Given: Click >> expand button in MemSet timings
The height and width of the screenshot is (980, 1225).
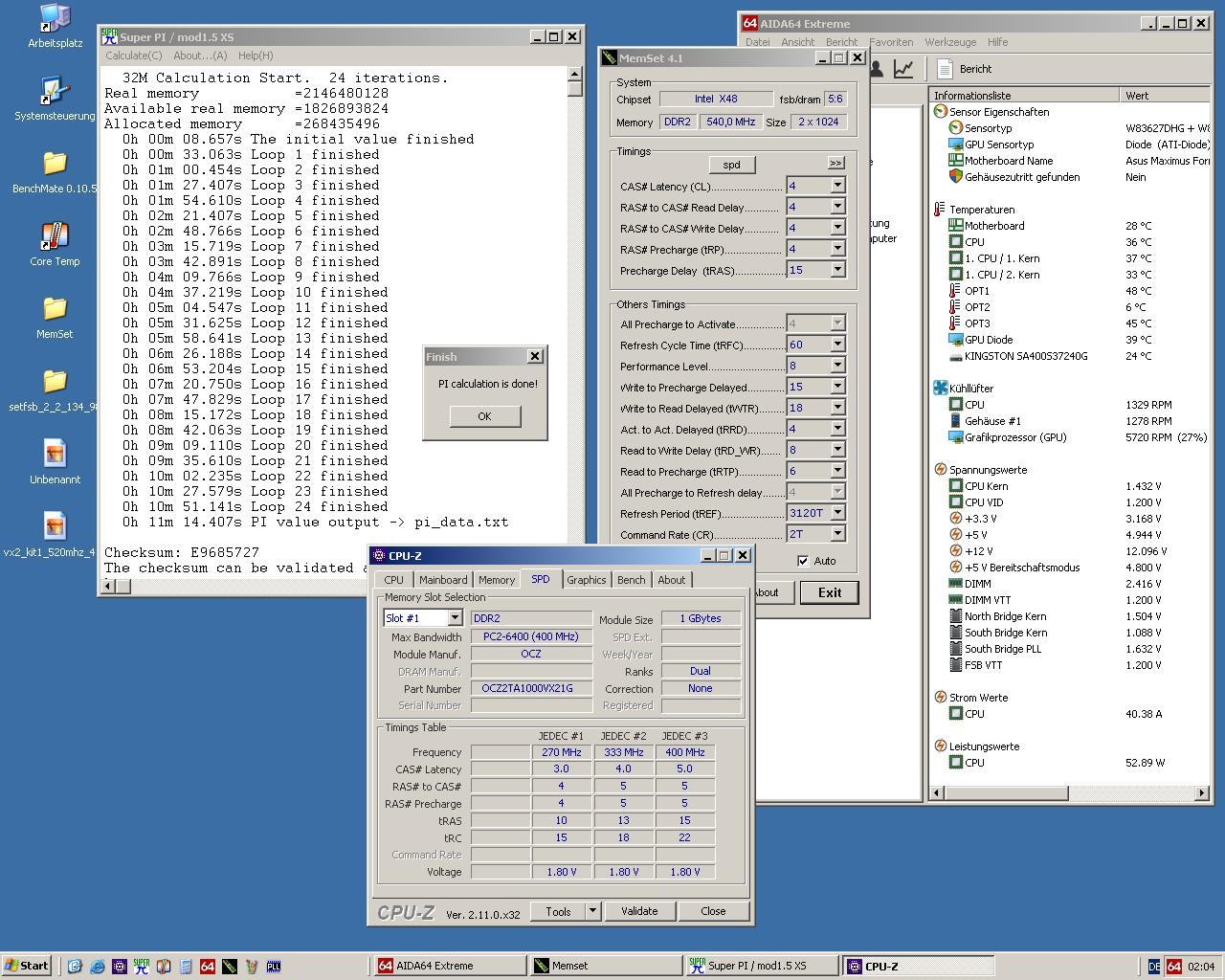Looking at the screenshot, I should 835,164.
